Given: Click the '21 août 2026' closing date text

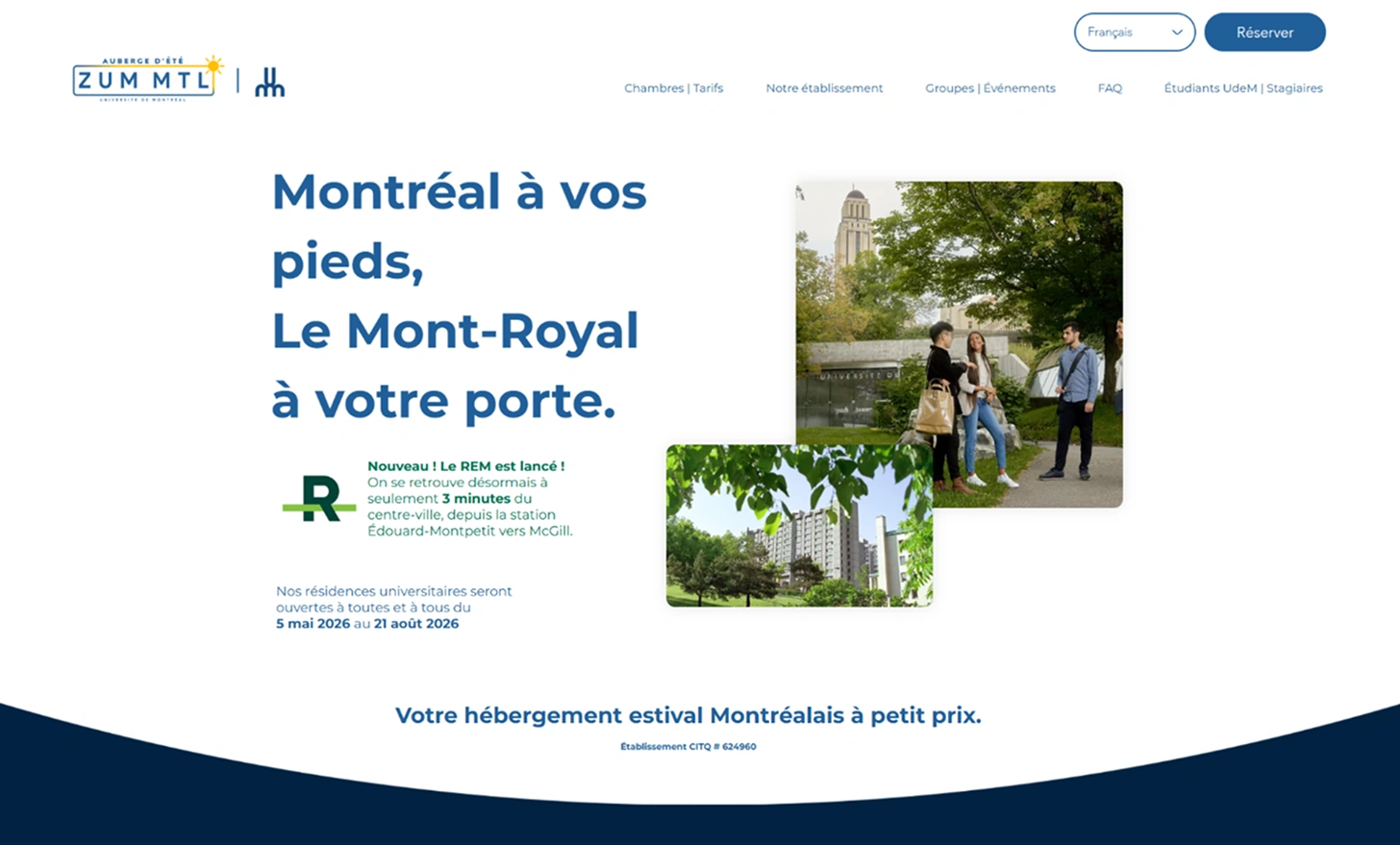Looking at the screenshot, I should 416,623.
